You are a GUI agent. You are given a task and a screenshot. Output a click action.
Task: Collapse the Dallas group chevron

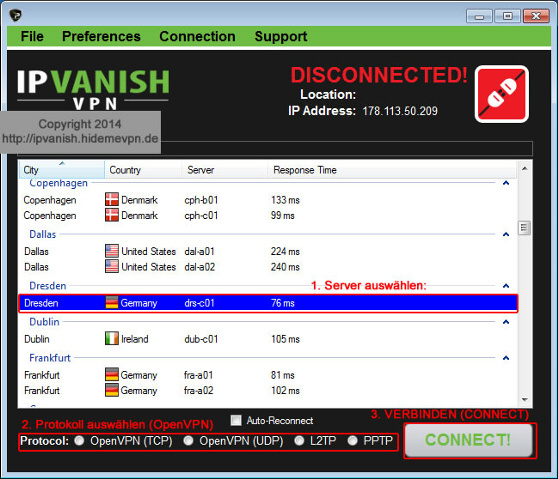tap(506, 234)
